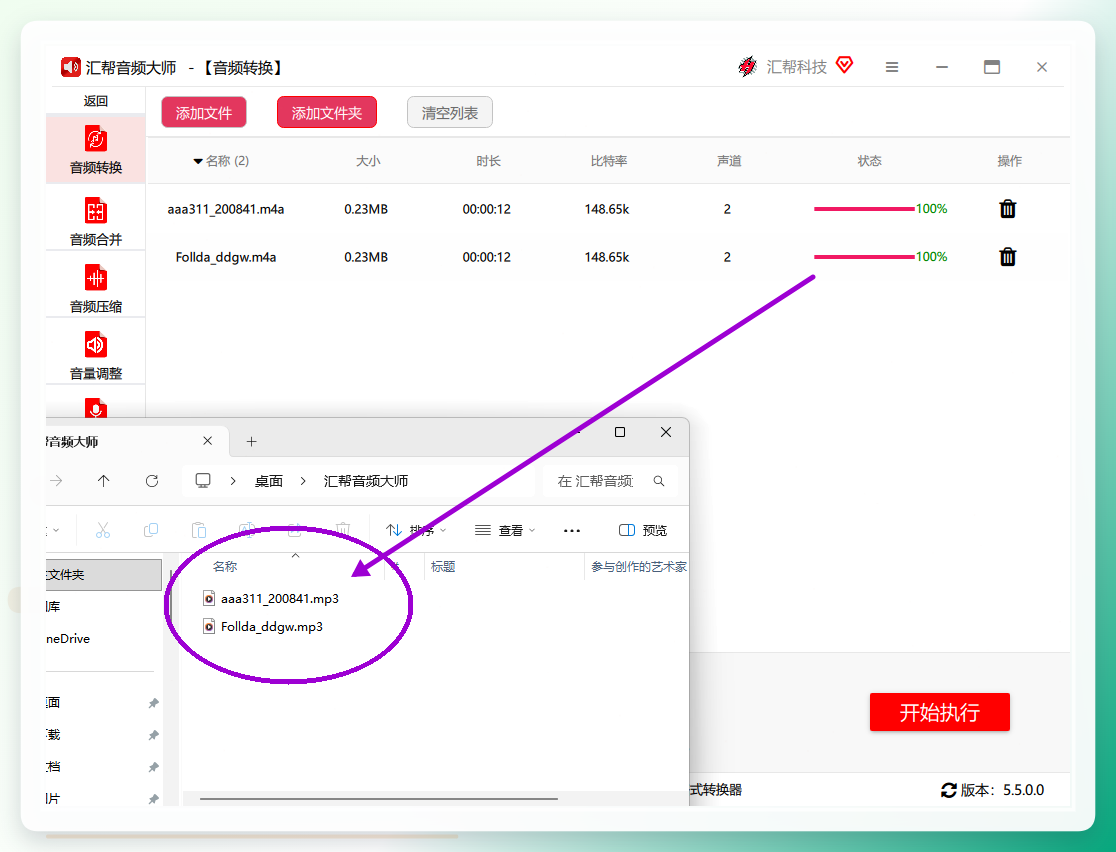Click pin icon beside 面 quick access entry
Image resolution: width=1116 pixels, height=852 pixels.
153,703
